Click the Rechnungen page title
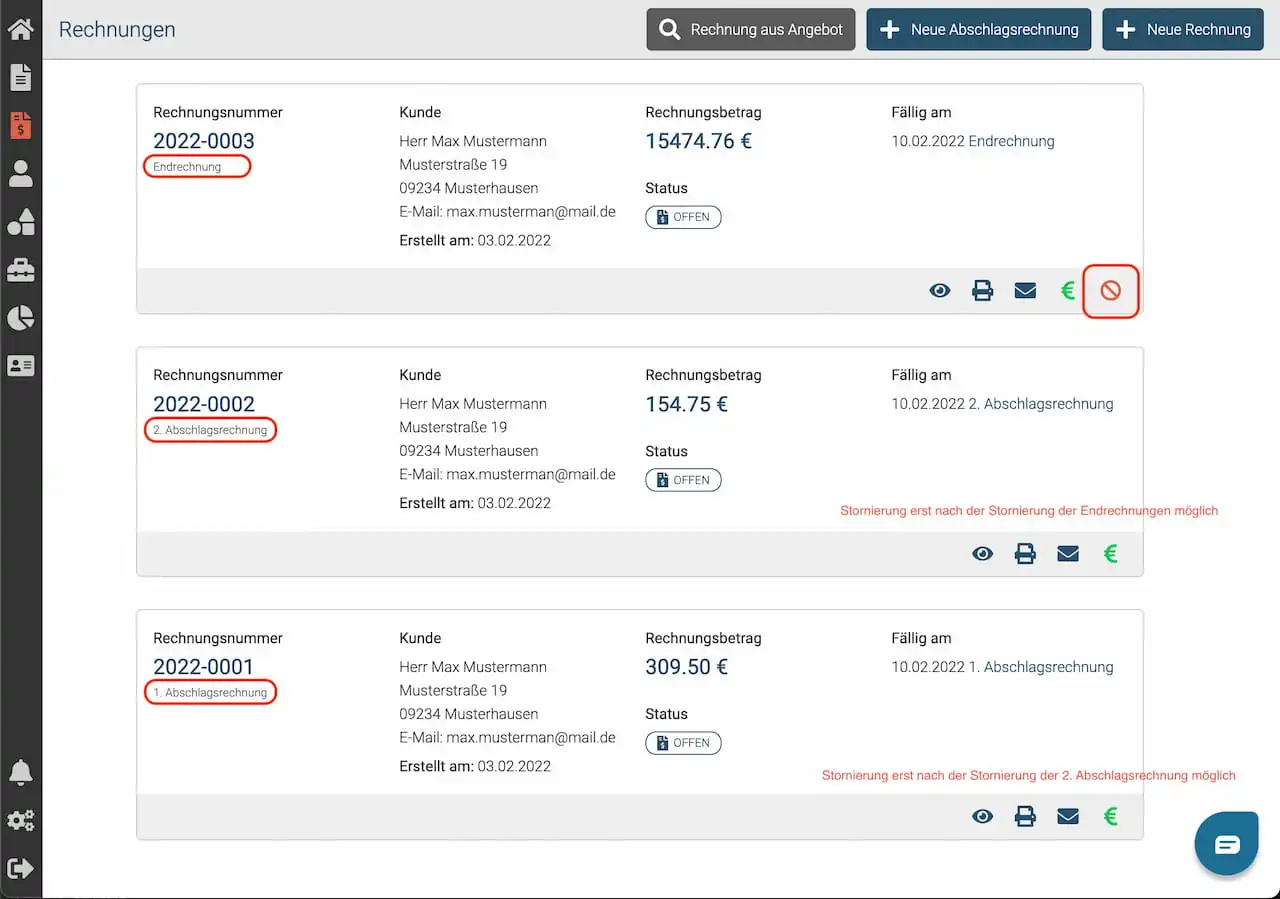1280x899 pixels. tap(117, 30)
